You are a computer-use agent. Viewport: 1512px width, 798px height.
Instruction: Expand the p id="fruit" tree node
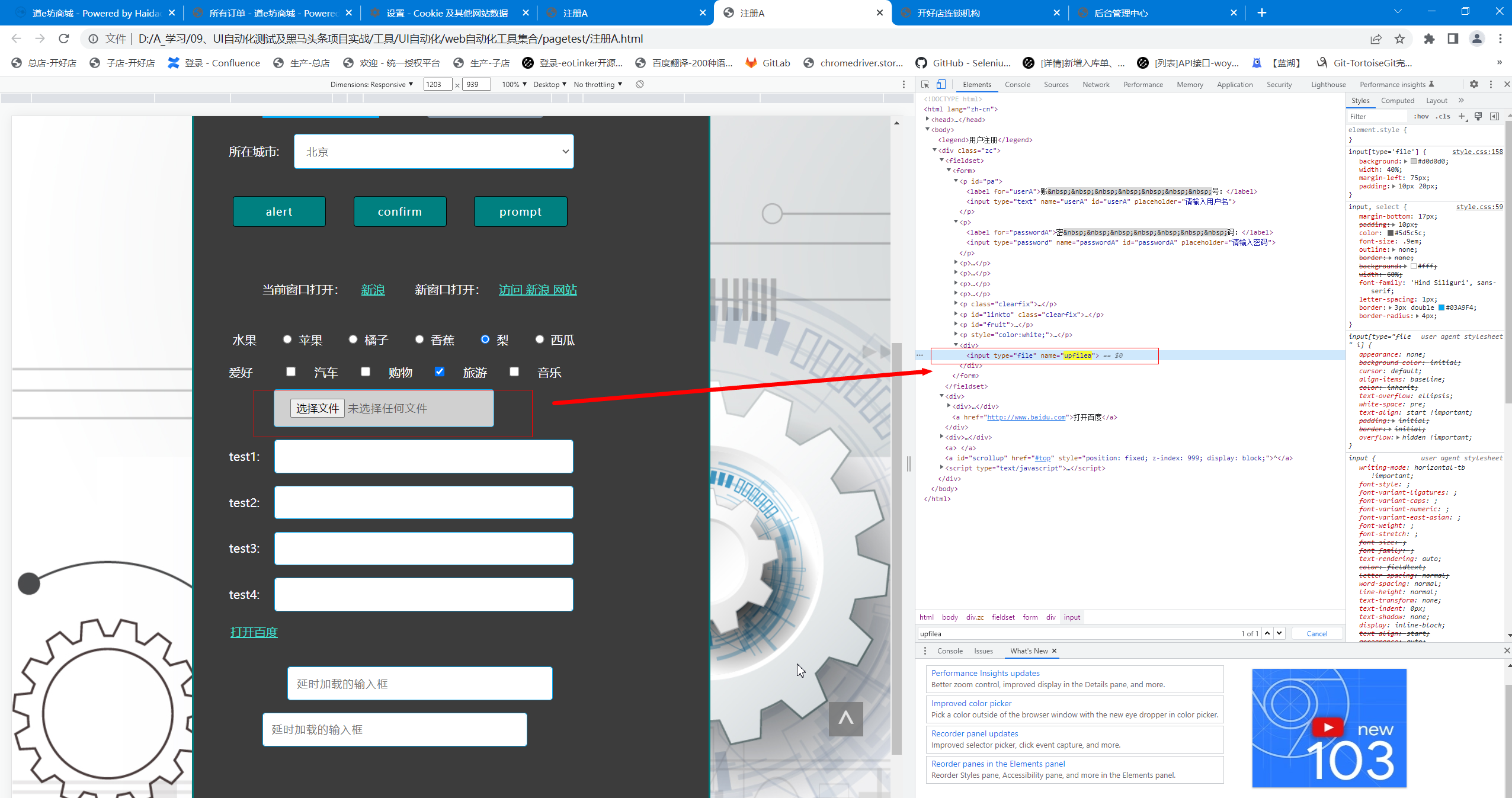pos(956,324)
